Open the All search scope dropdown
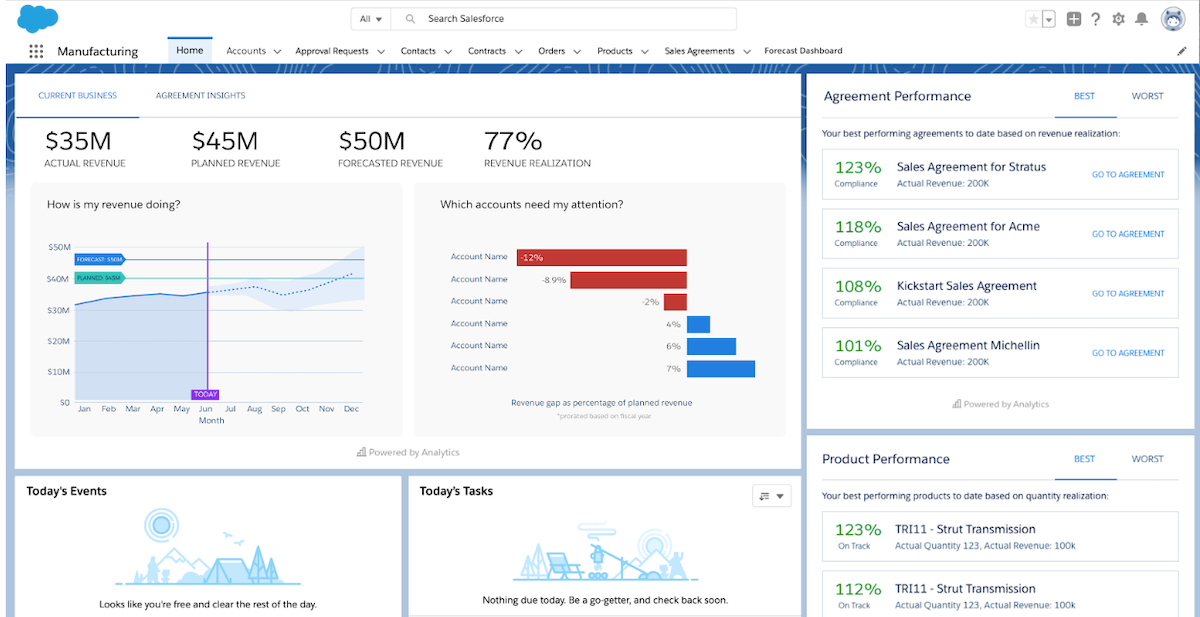 coord(371,19)
